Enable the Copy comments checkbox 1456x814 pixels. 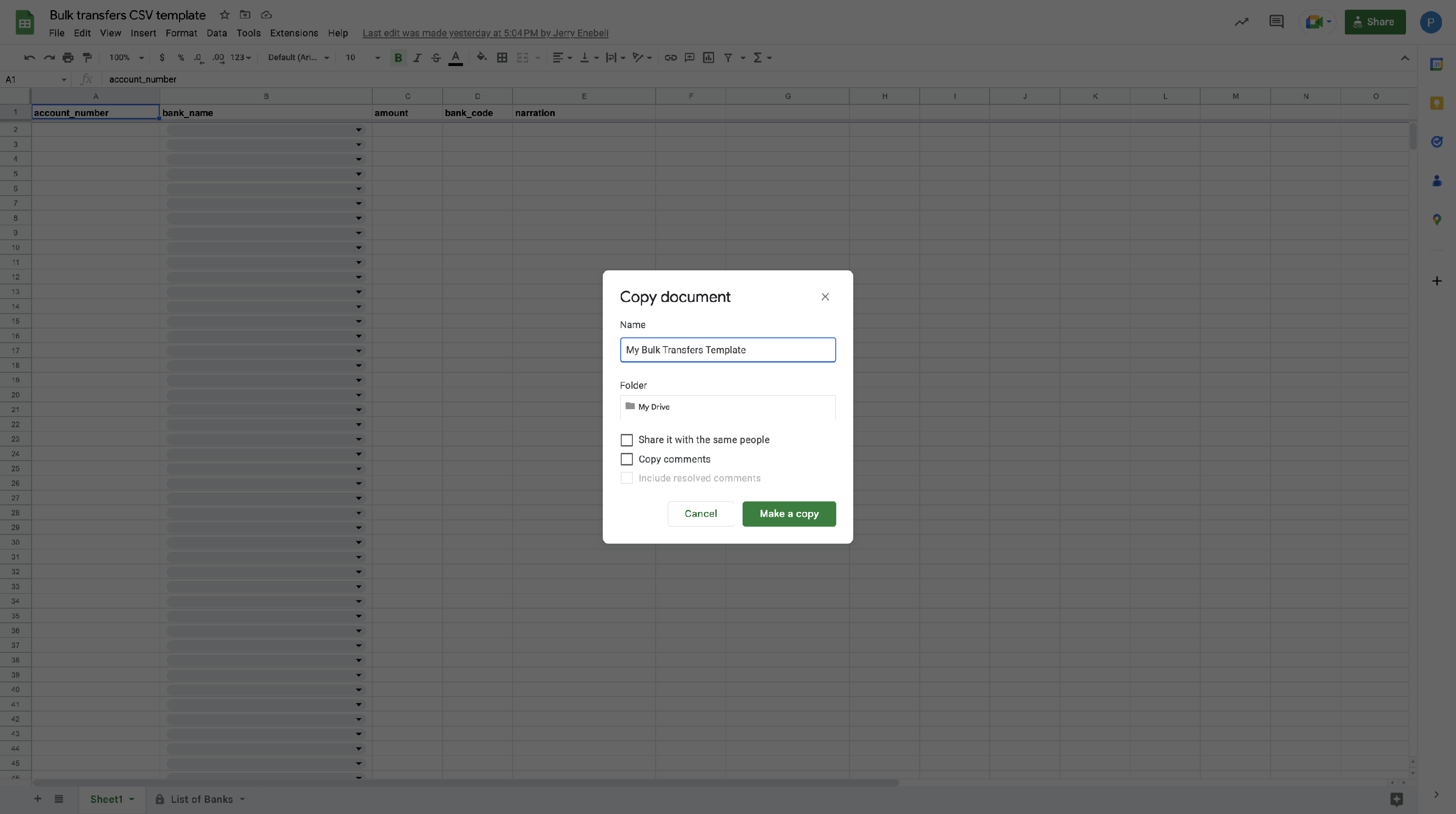click(626, 459)
